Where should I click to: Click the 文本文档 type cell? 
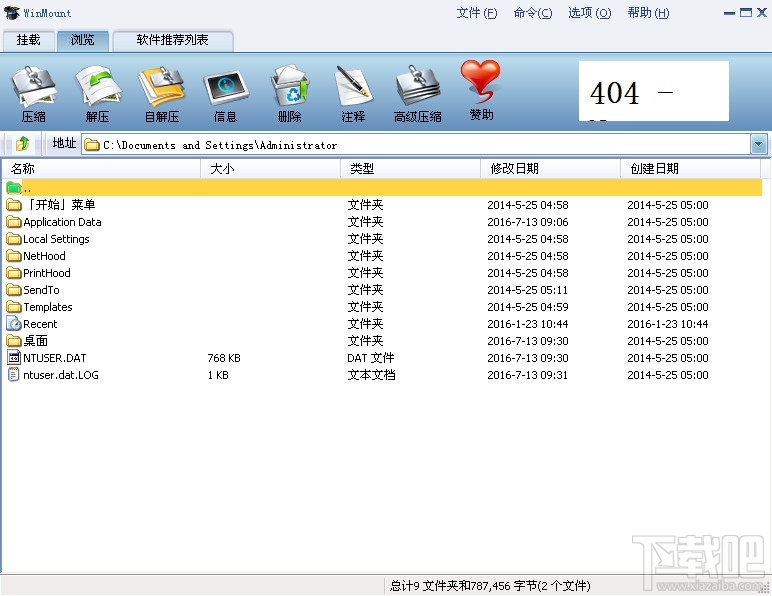(371, 375)
